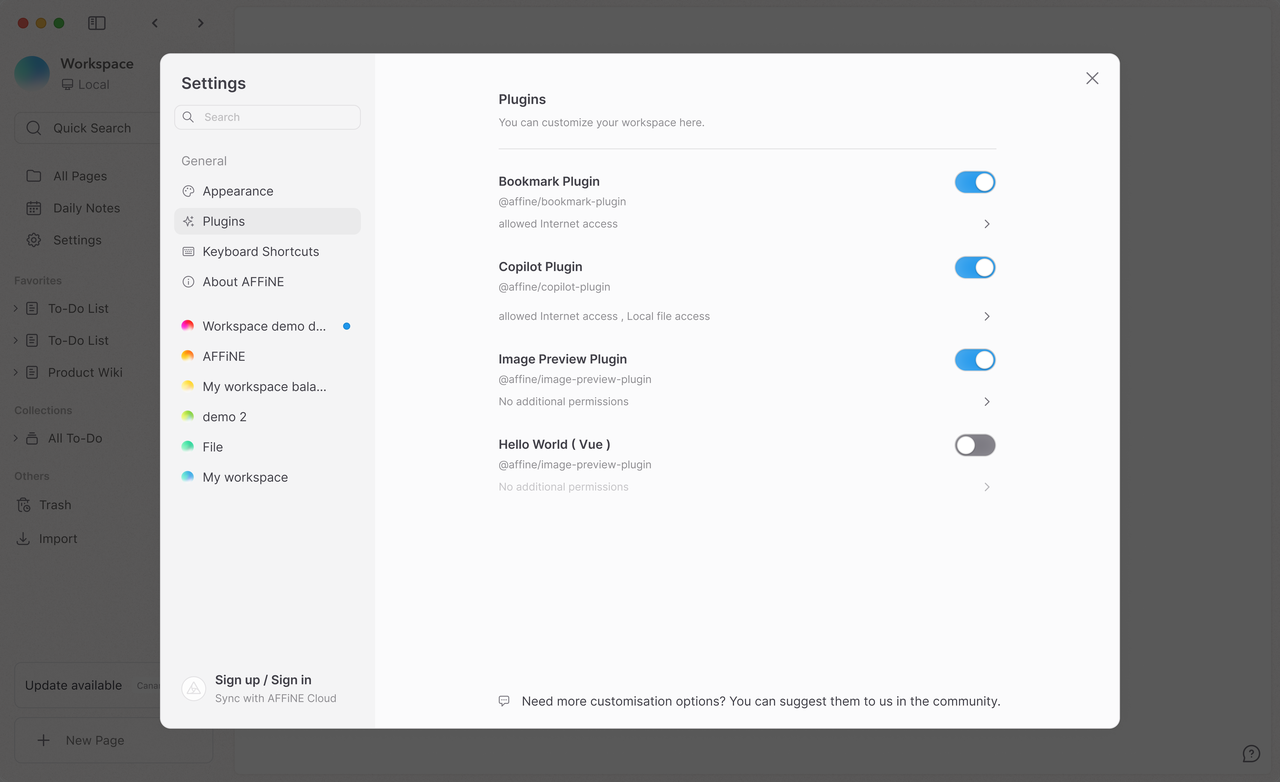Open the Workspace avatar in sidebar

32,73
